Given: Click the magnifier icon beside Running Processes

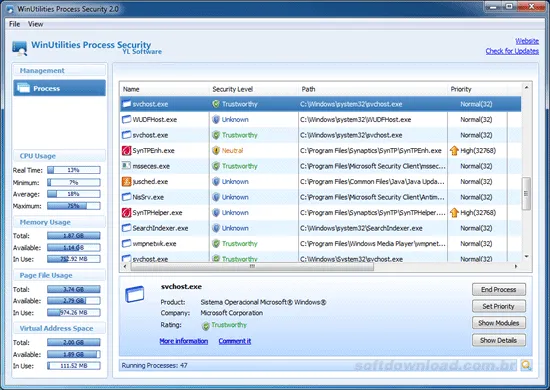Looking at the screenshot, I should (526, 365).
